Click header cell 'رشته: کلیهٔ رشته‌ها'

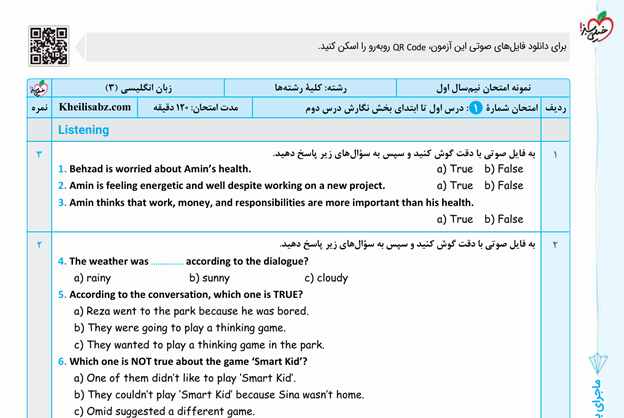310,88
